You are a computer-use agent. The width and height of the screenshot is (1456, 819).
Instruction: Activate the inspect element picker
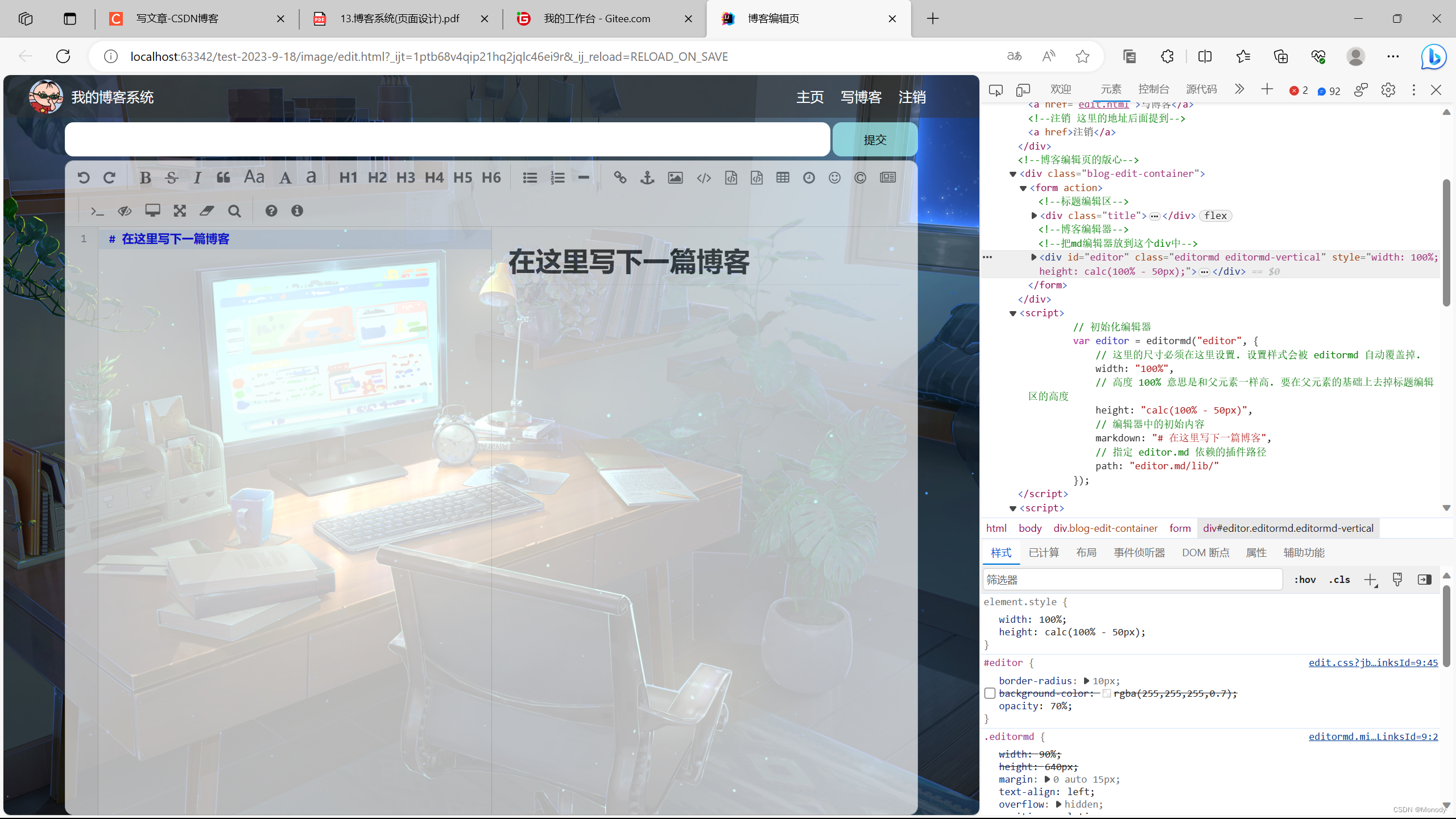(996, 90)
